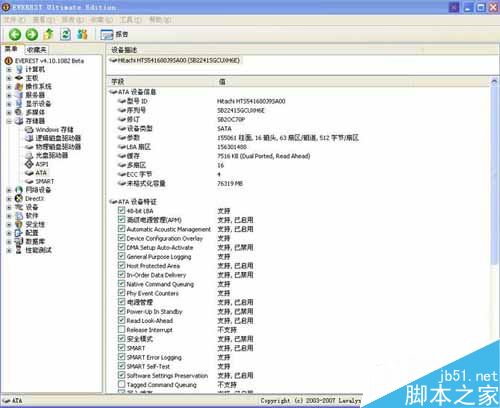Toggle DMA Setup Auto-Activate checkbox
500x408 pixels.
[x=122, y=247]
